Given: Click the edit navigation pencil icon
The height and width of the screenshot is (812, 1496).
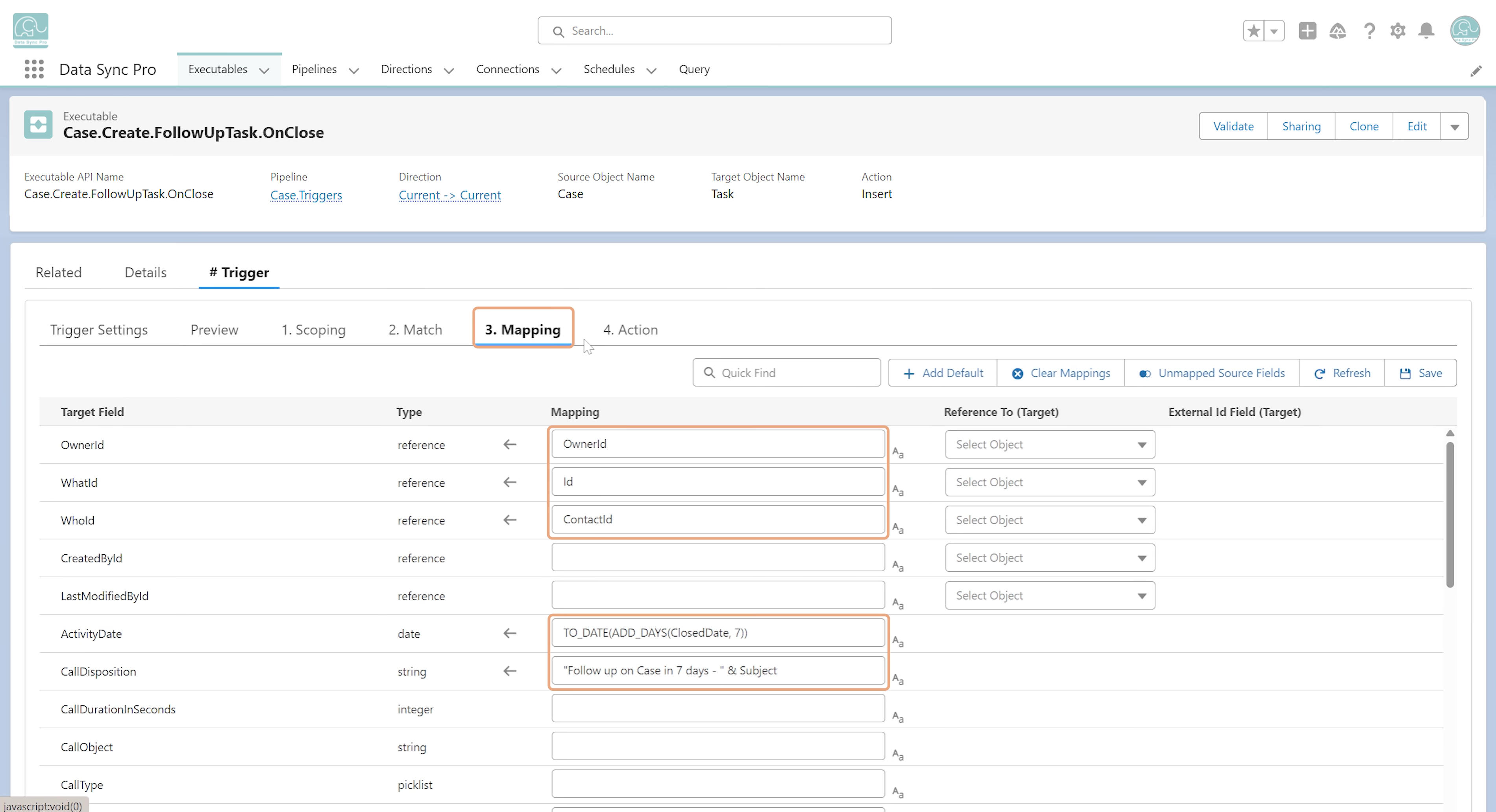Looking at the screenshot, I should 1476,71.
